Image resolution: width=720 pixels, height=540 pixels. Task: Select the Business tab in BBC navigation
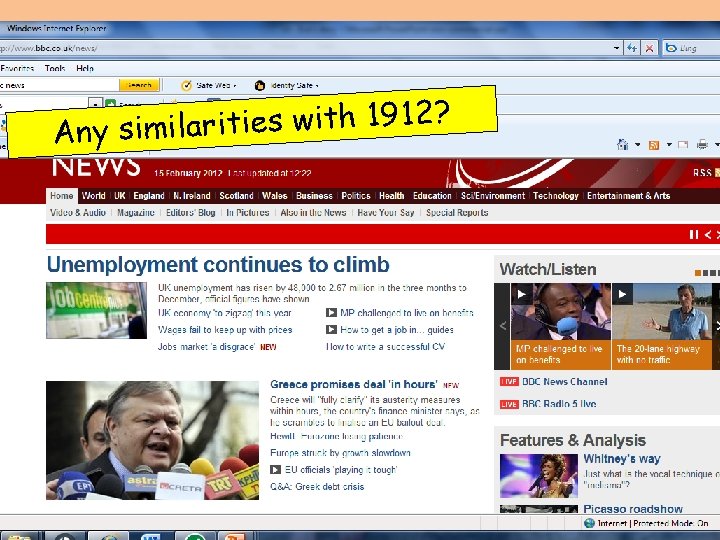click(x=314, y=196)
